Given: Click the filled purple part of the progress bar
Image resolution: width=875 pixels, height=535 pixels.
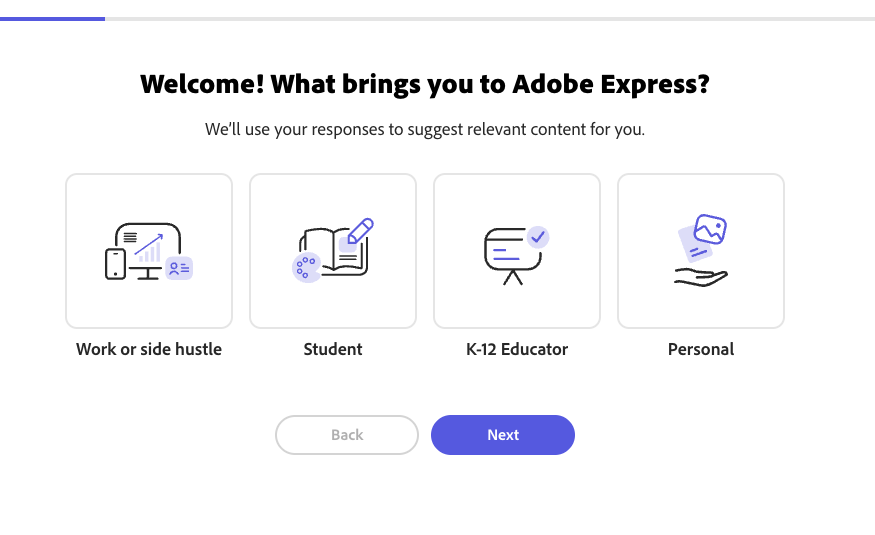Looking at the screenshot, I should click(x=52, y=18).
